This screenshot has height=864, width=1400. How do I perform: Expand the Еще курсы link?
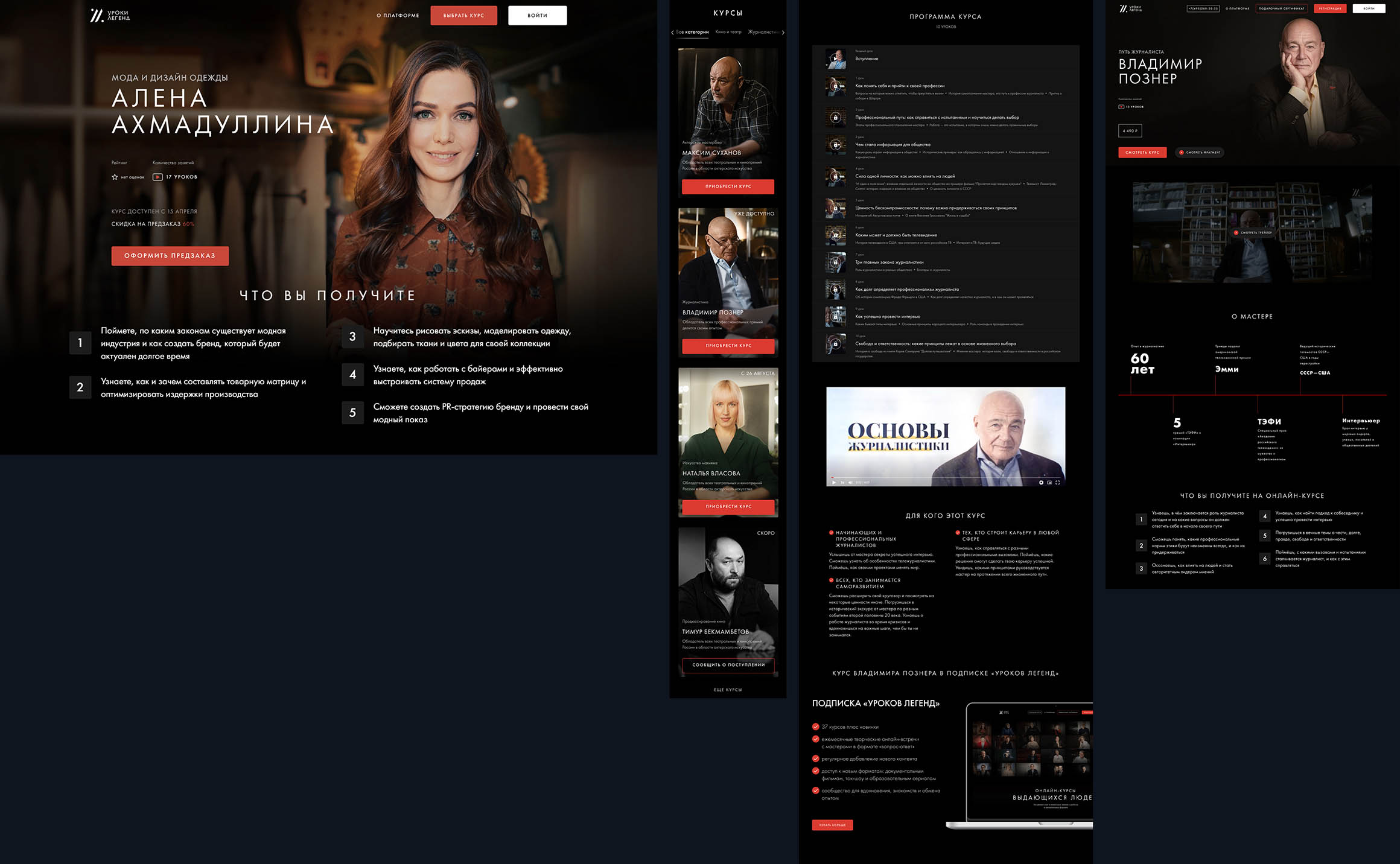pyautogui.click(x=728, y=690)
